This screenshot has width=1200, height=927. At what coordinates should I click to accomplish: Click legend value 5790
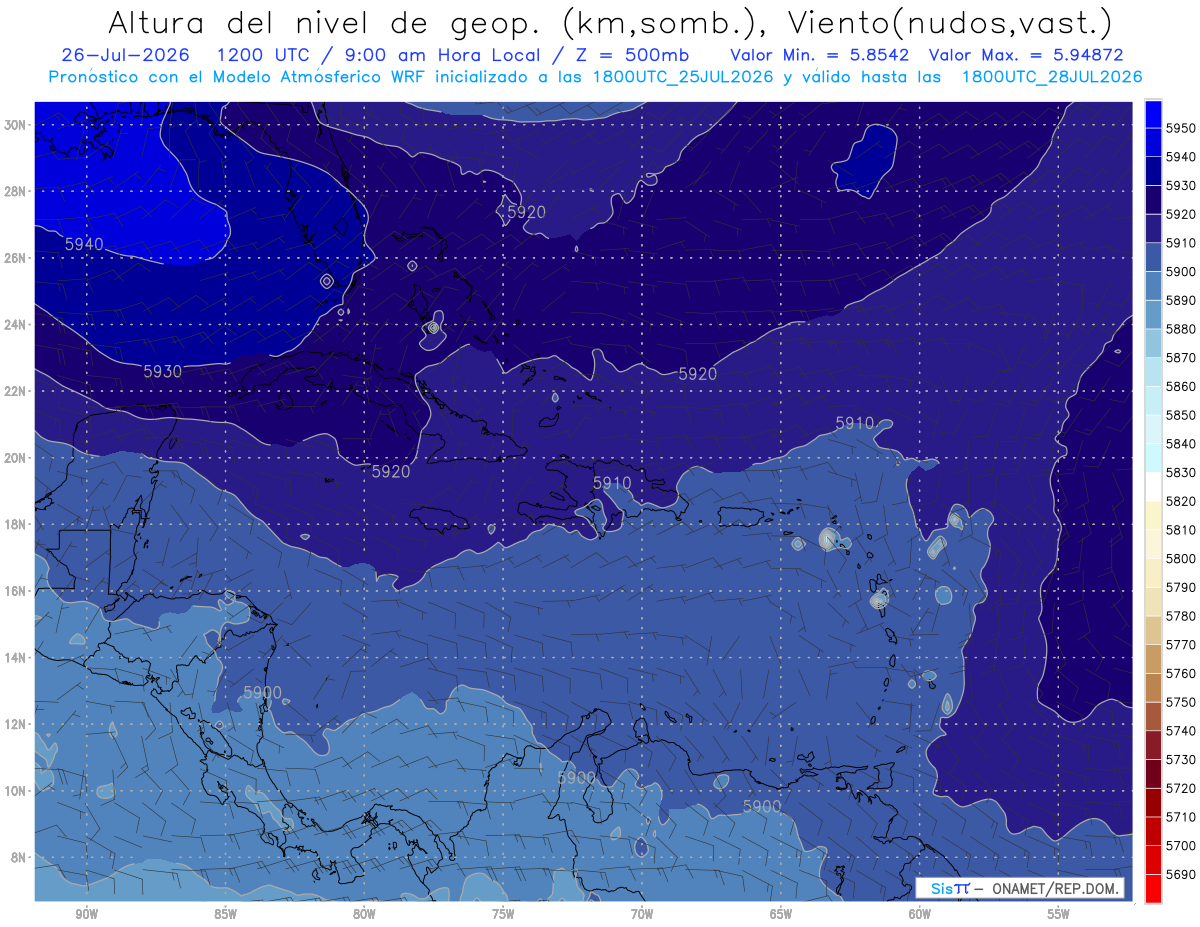1180,587
